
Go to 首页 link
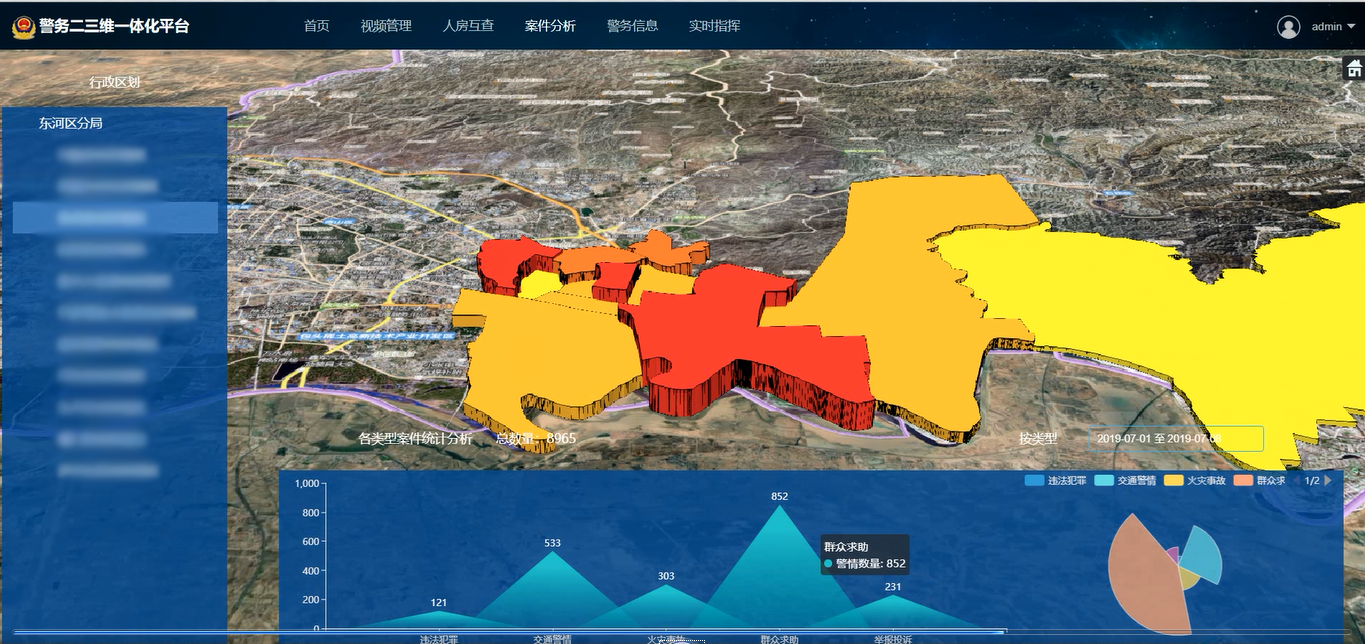tap(316, 26)
